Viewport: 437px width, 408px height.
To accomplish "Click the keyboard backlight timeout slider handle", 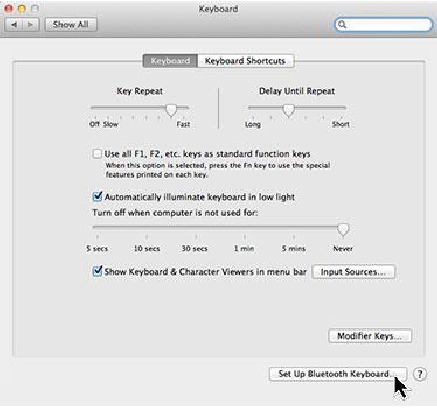I will click(x=343, y=229).
